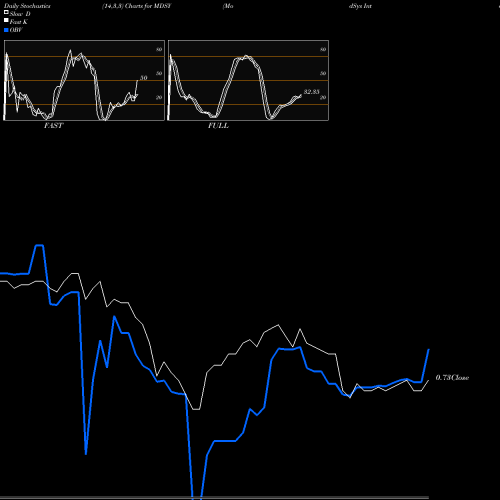Click the '32.33' value in FULL chart
The image size is (500, 500).
tap(312, 92)
